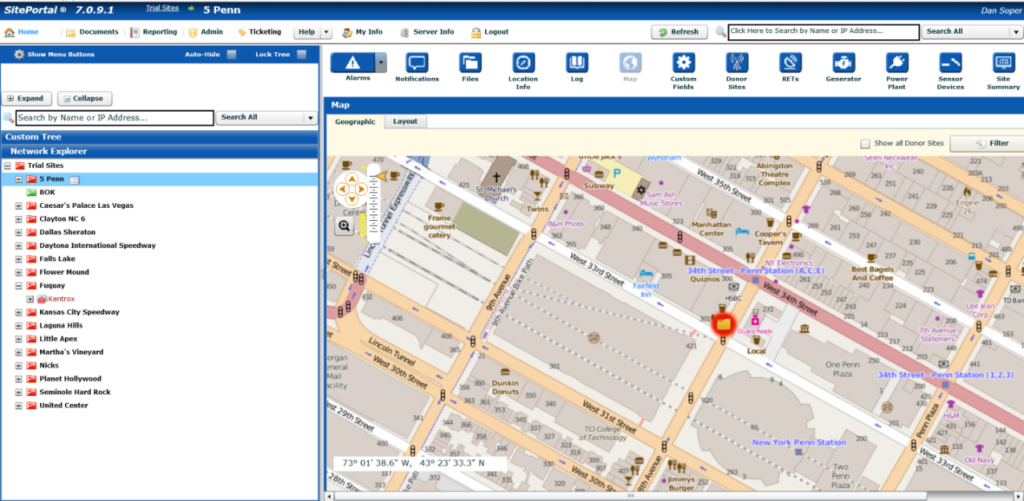Click the highlighted 5 Penn map marker
The width and height of the screenshot is (1024, 501).
723,323
